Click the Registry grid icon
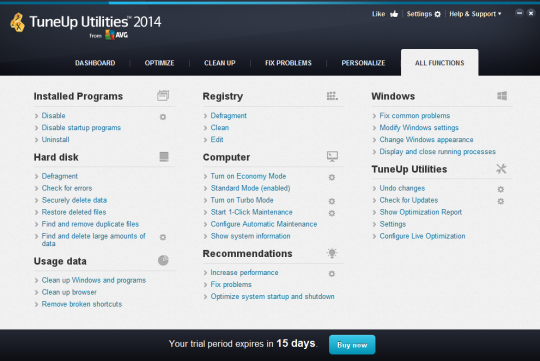This screenshot has height=361, width=540. (332, 96)
